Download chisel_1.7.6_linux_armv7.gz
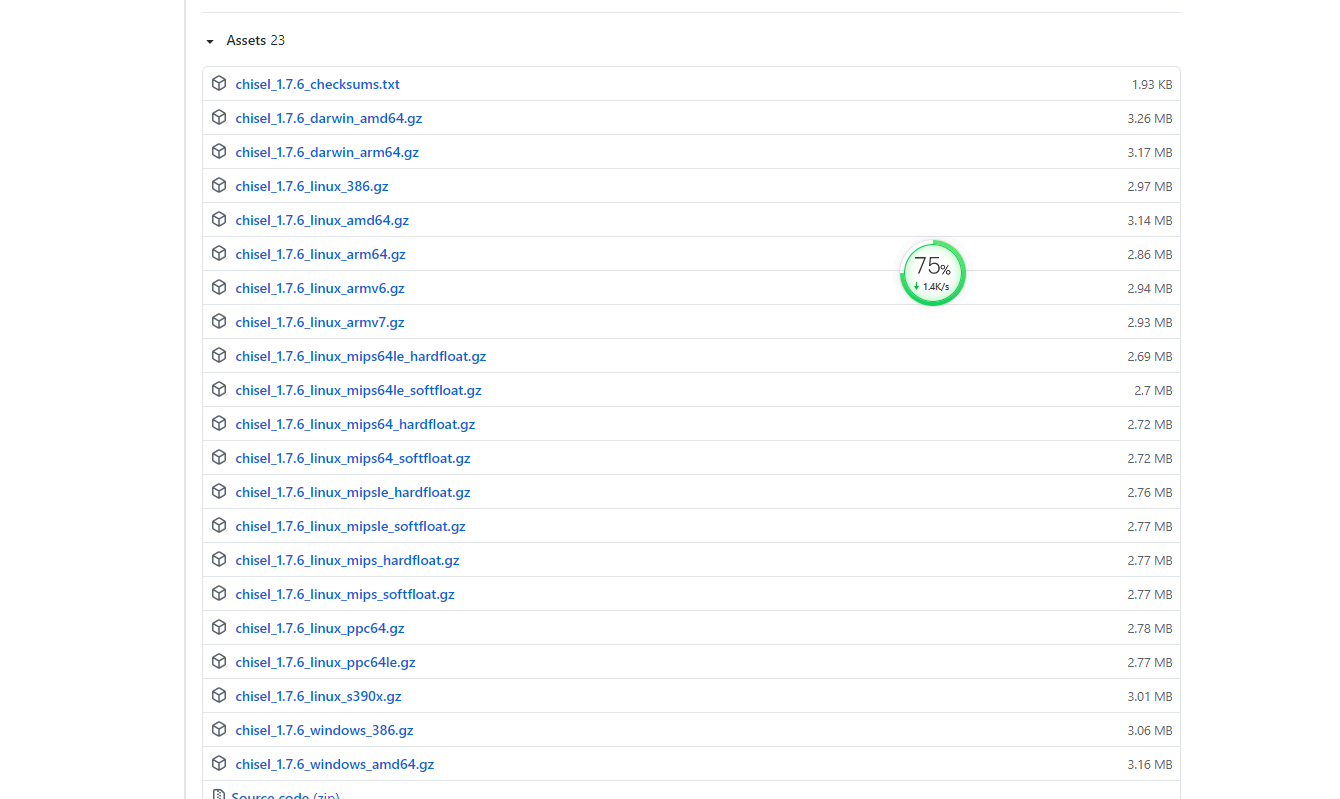 click(320, 323)
